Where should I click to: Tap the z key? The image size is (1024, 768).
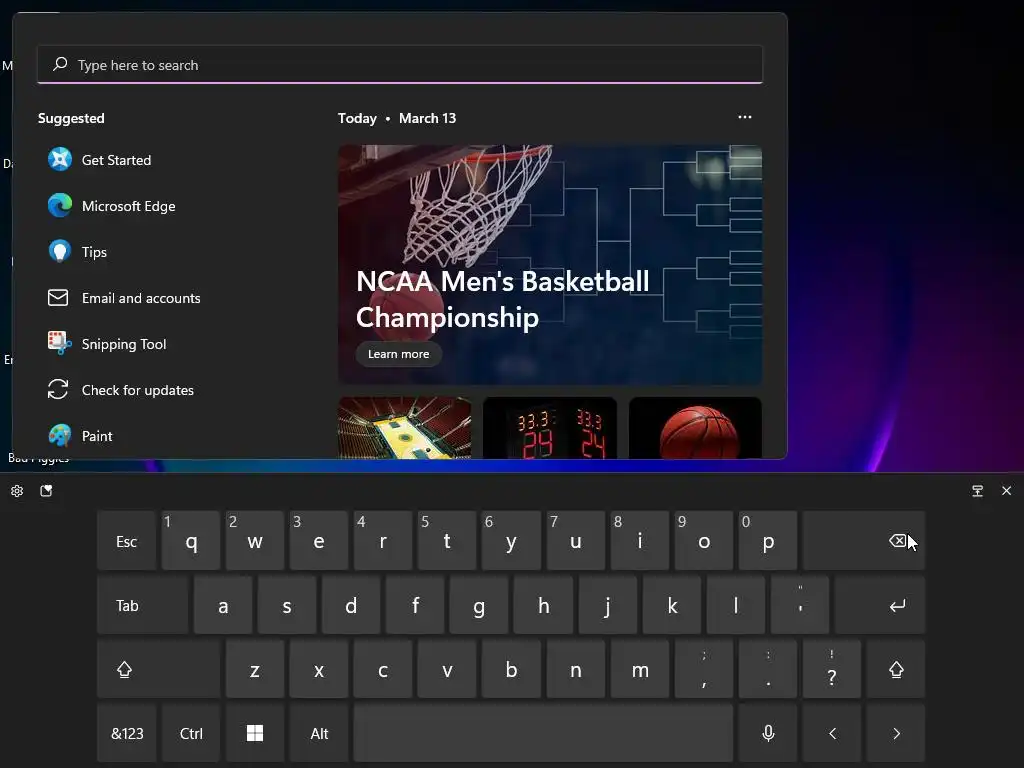tap(255, 669)
